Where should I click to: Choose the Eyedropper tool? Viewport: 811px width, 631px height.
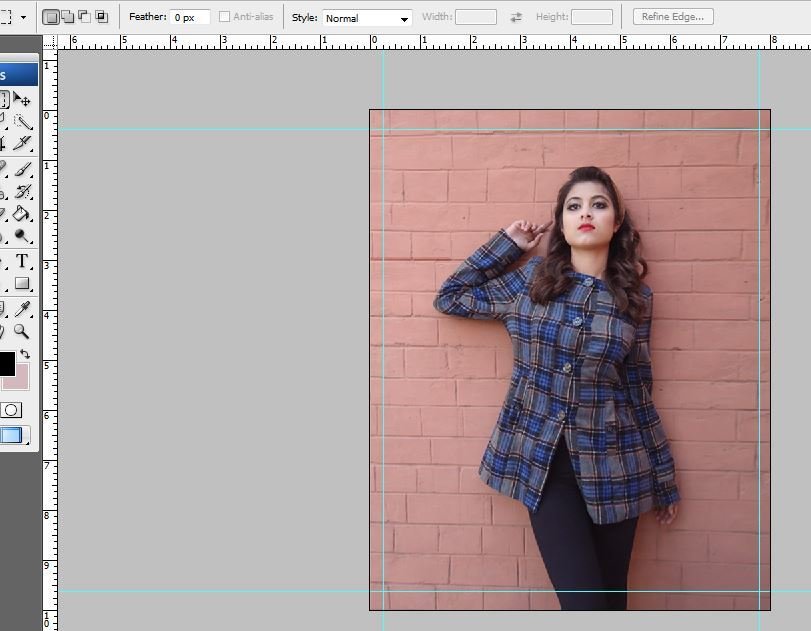point(22,309)
